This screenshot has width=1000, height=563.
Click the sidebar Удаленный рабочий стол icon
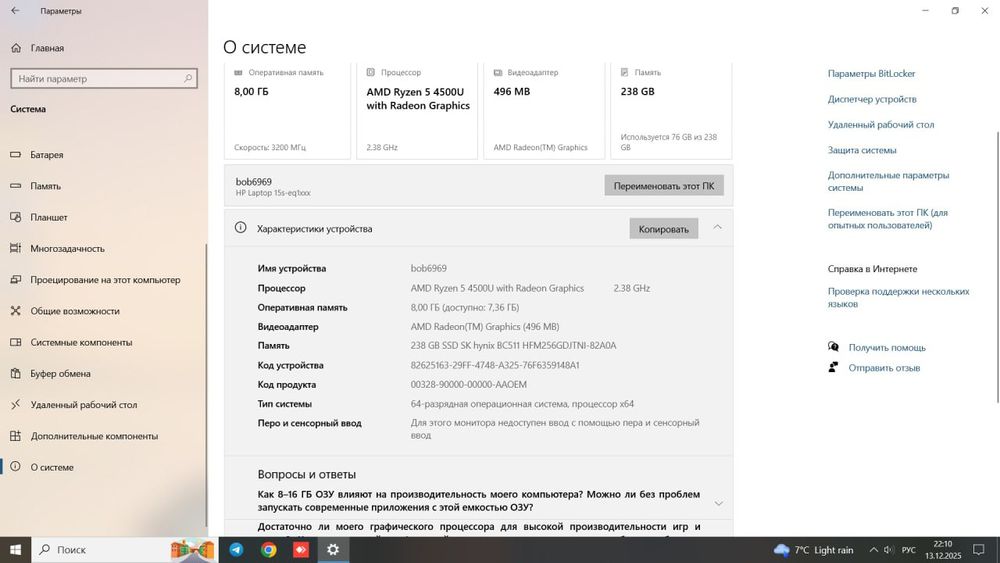(x=16, y=405)
